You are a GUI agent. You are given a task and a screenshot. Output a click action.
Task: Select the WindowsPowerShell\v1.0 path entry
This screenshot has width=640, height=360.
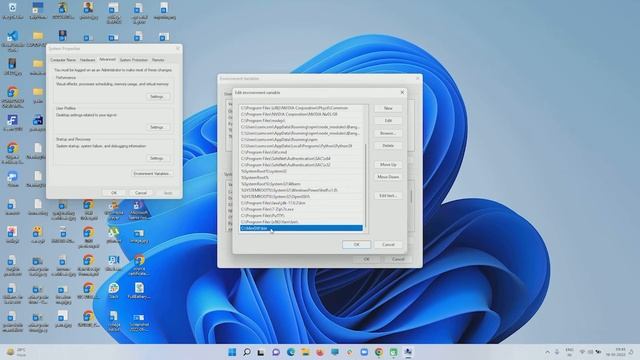(x=301, y=190)
